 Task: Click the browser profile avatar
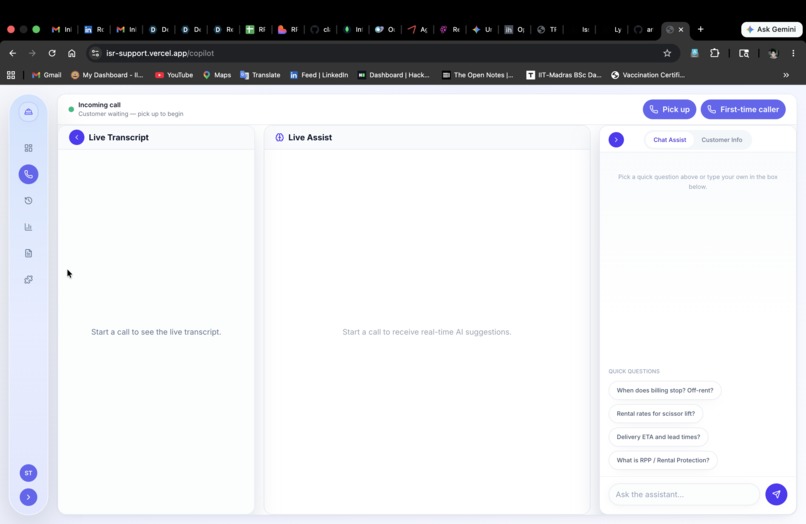(773, 53)
